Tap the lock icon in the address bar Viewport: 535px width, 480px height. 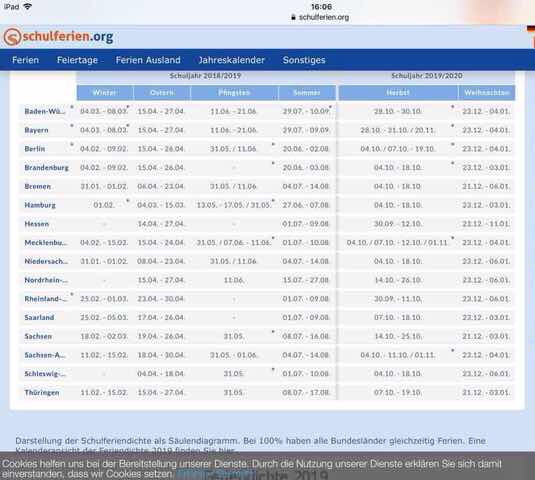point(293,17)
